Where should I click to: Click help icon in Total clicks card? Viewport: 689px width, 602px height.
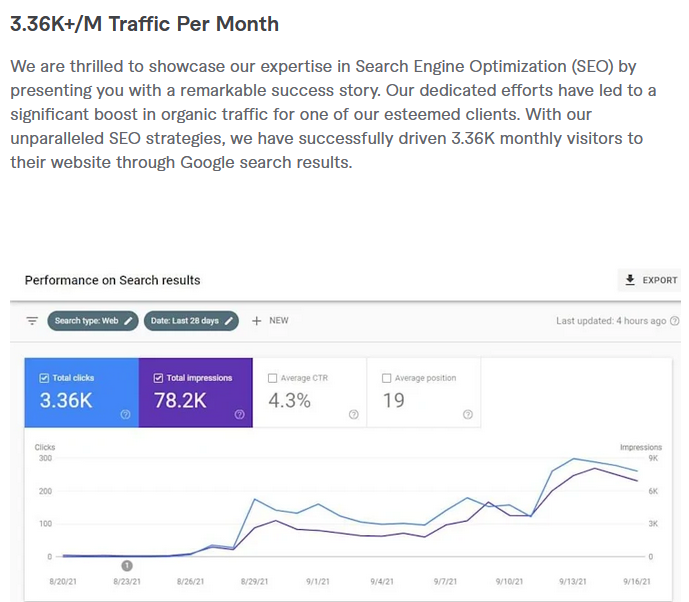point(125,414)
